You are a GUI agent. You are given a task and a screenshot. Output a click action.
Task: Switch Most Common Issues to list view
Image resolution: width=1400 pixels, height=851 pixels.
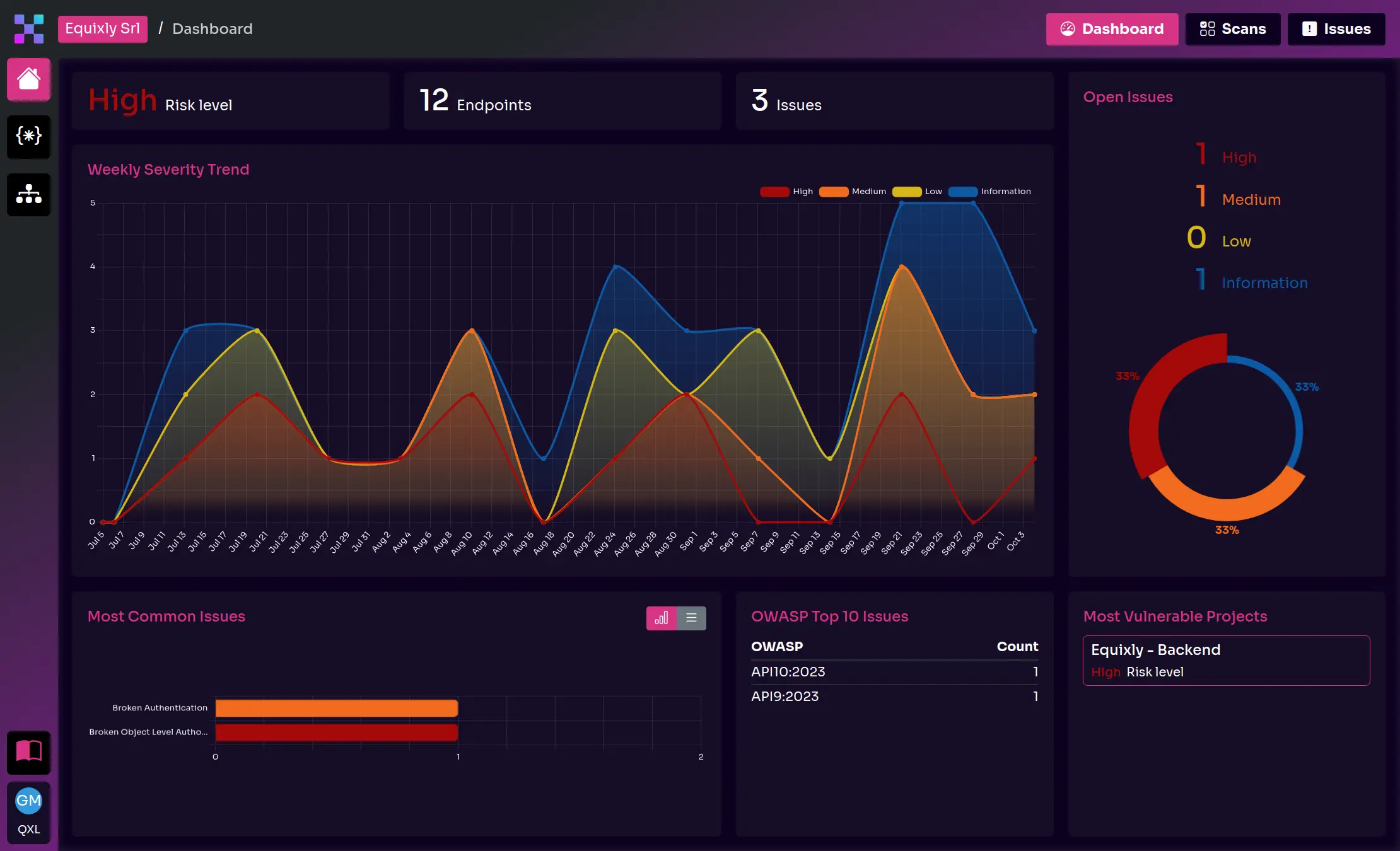click(x=691, y=618)
